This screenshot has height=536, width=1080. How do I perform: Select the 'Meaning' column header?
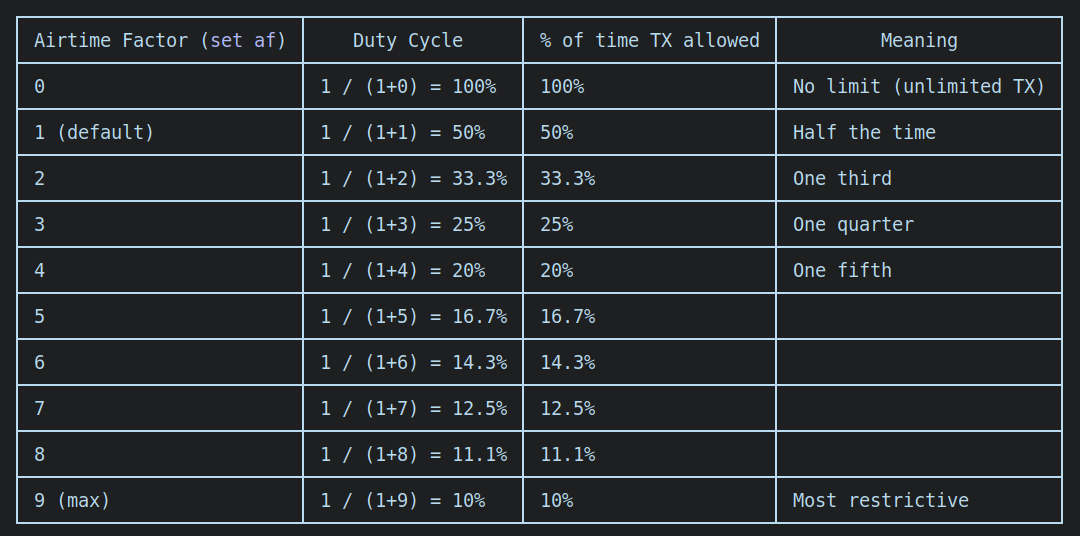pyautogui.click(x=918, y=41)
